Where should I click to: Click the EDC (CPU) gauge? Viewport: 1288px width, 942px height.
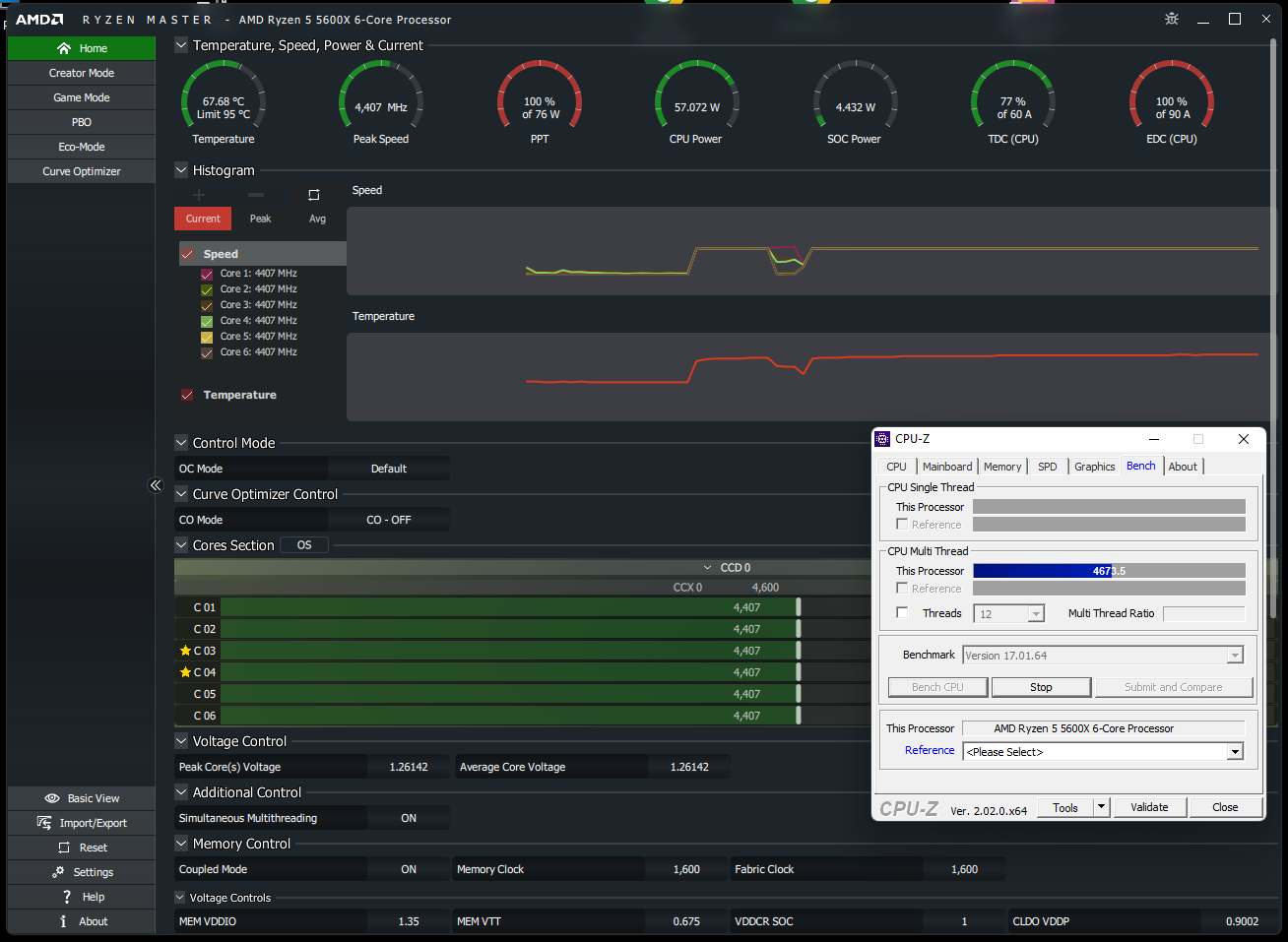click(x=1172, y=102)
